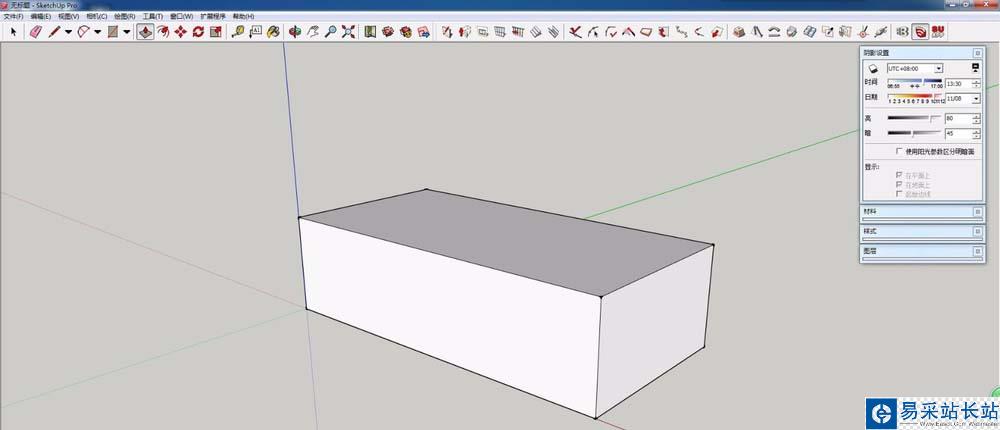Screen dimensions: 1000x430
Task: Open the Tools (T) menu
Action: point(153,16)
